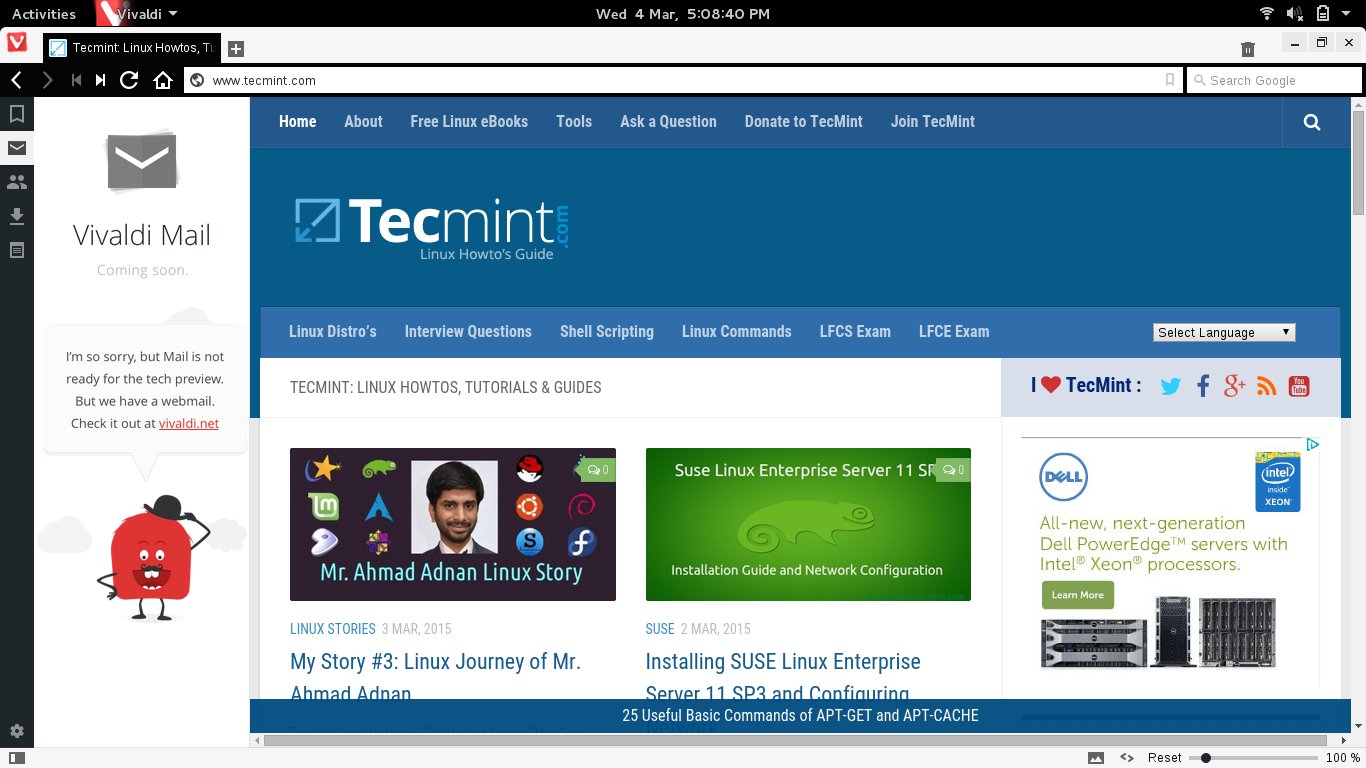1366x768 pixels.
Task: Open LFCS Exam section
Action: [855, 331]
